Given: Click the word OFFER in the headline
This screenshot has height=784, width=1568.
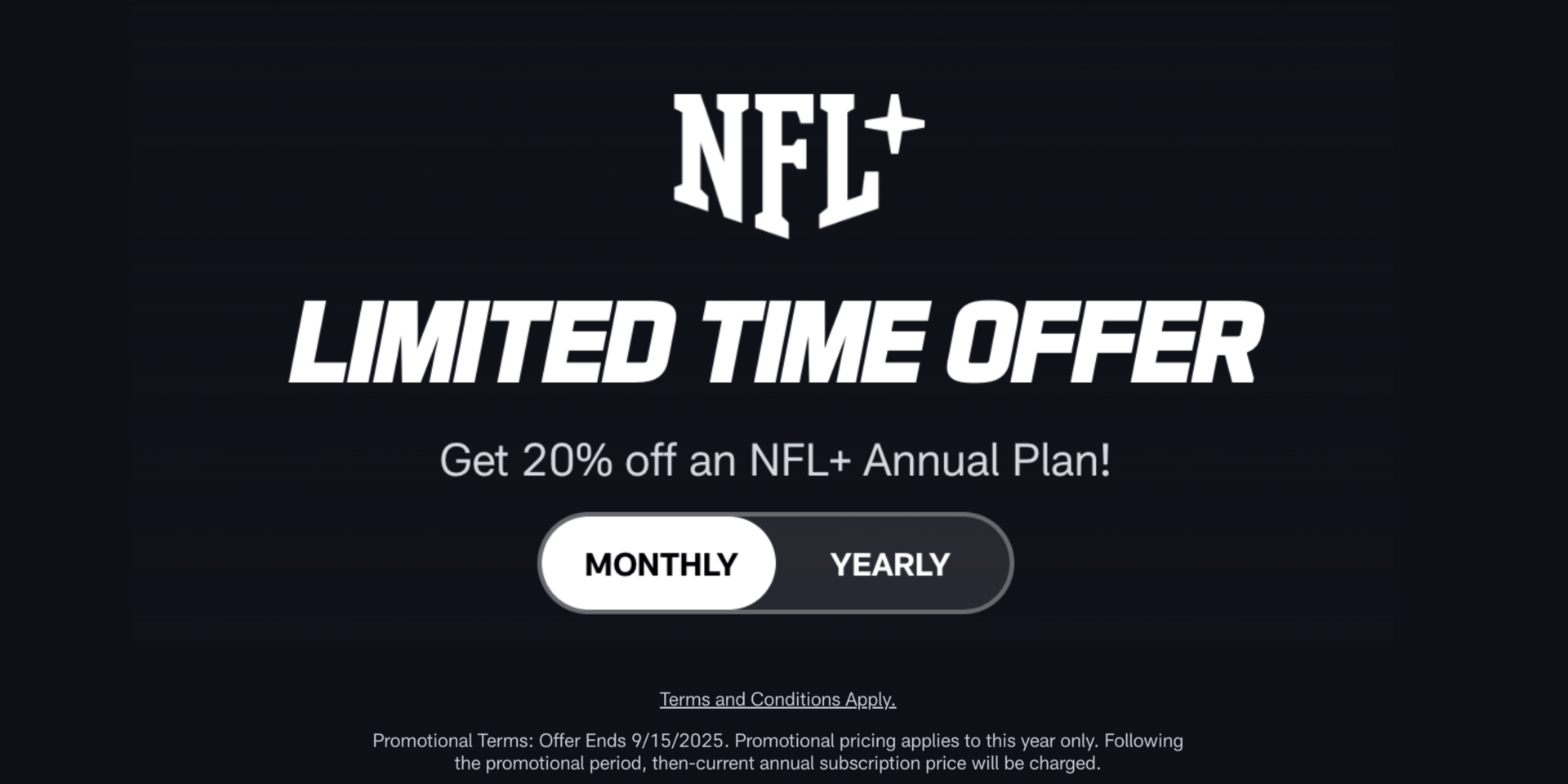Looking at the screenshot, I should (x=1105, y=342).
